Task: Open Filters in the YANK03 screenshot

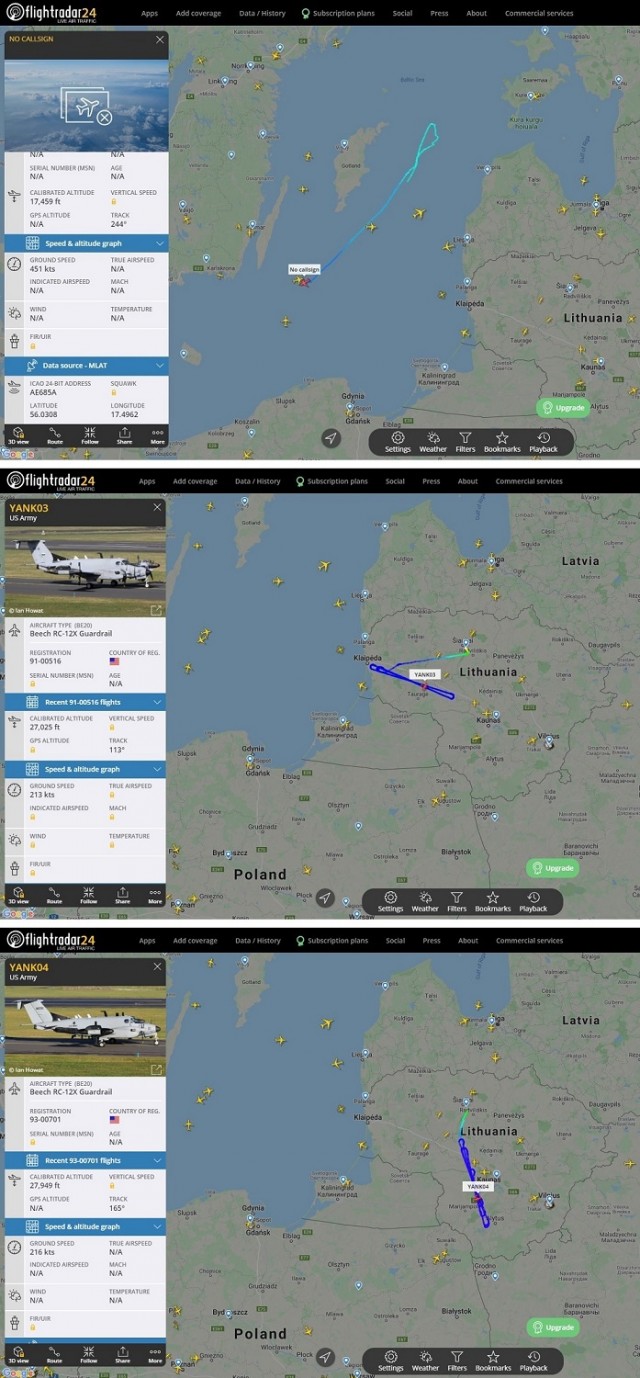Action: [x=457, y=902]
